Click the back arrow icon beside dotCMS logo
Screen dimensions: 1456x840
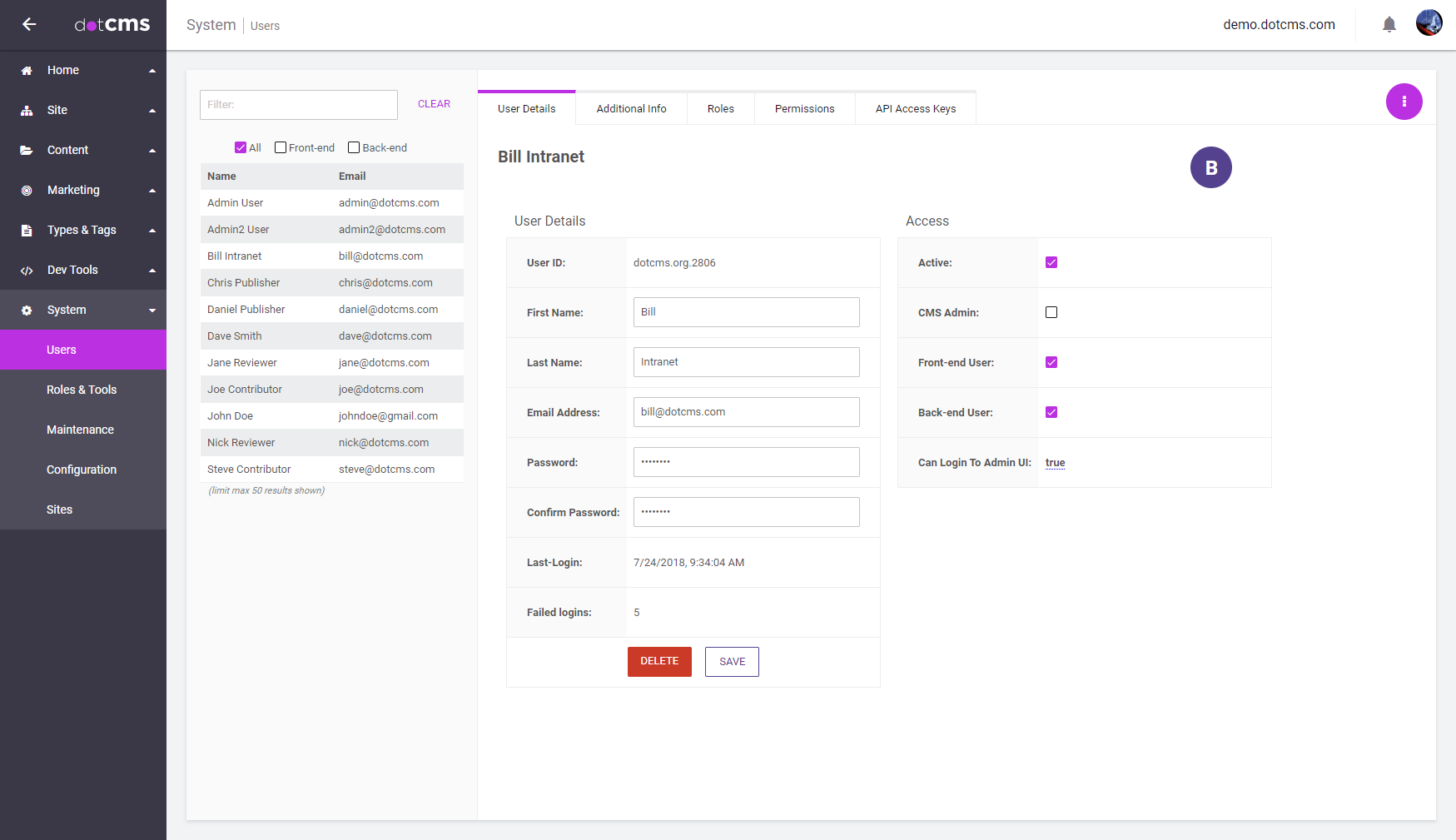[29, 24]
